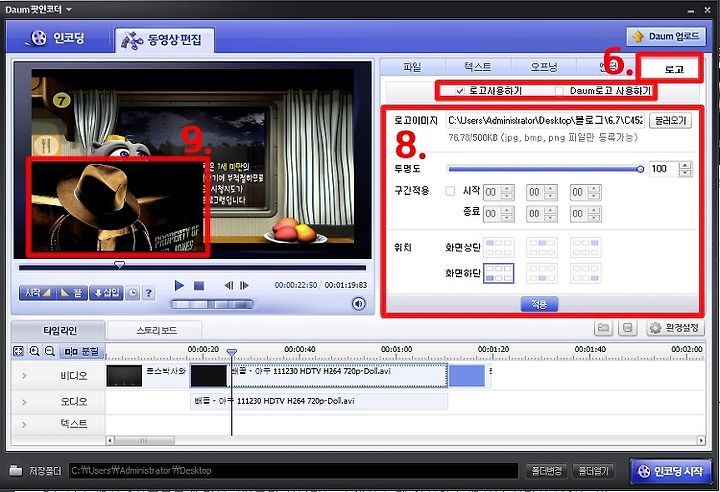The height and width of the screenshot is (492, 720).
Task: Set 시작 mark-in point button
Action: click(x=39, y=293)
